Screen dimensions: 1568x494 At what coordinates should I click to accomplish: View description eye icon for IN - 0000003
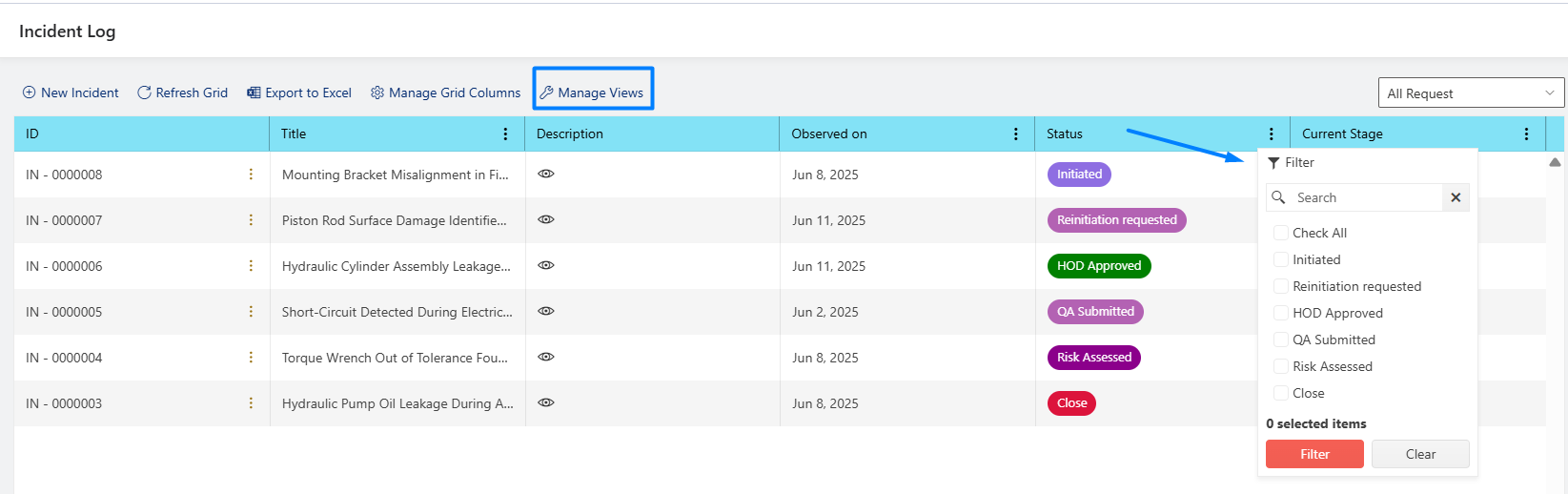[x=546, y=402]
